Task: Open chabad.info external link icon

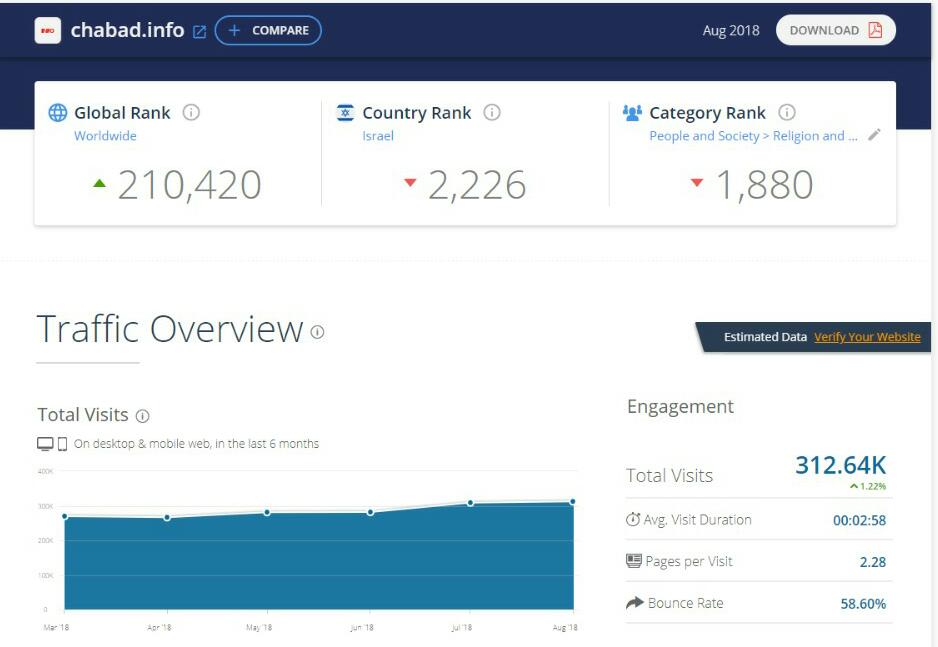Action: pos(199,31)
